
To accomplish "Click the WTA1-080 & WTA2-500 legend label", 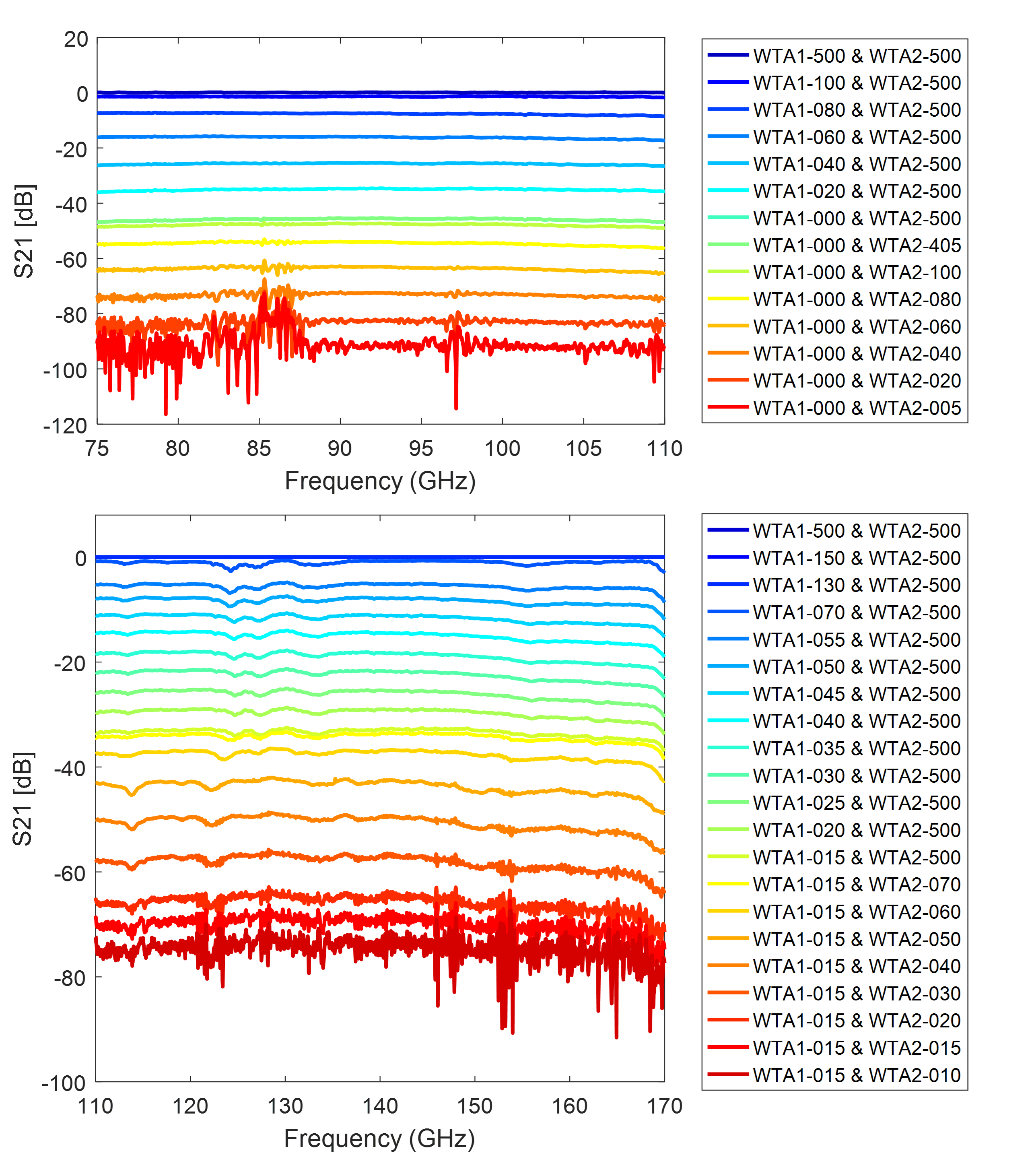I will pos(857,110).
